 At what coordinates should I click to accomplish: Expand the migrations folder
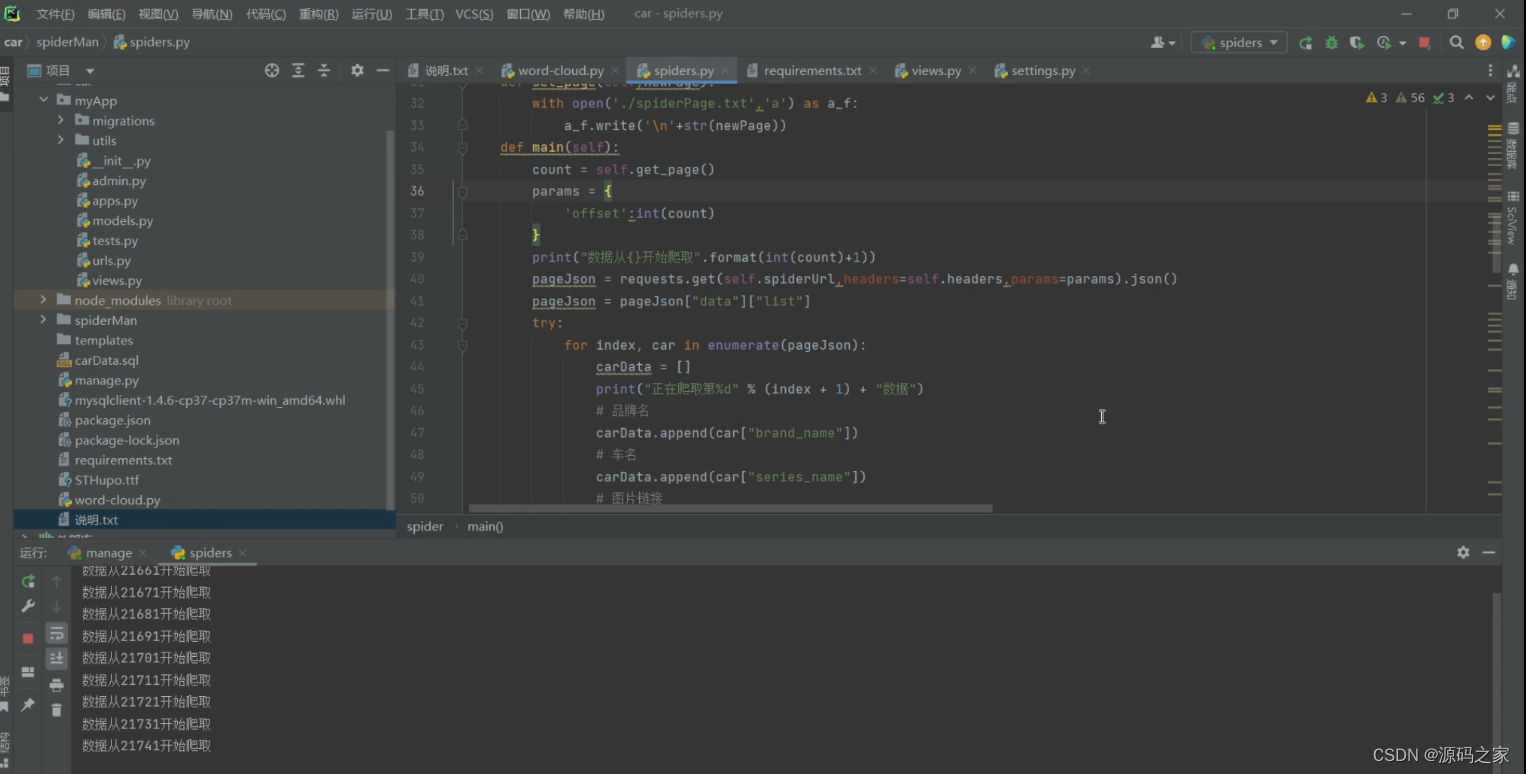[61, 120]
